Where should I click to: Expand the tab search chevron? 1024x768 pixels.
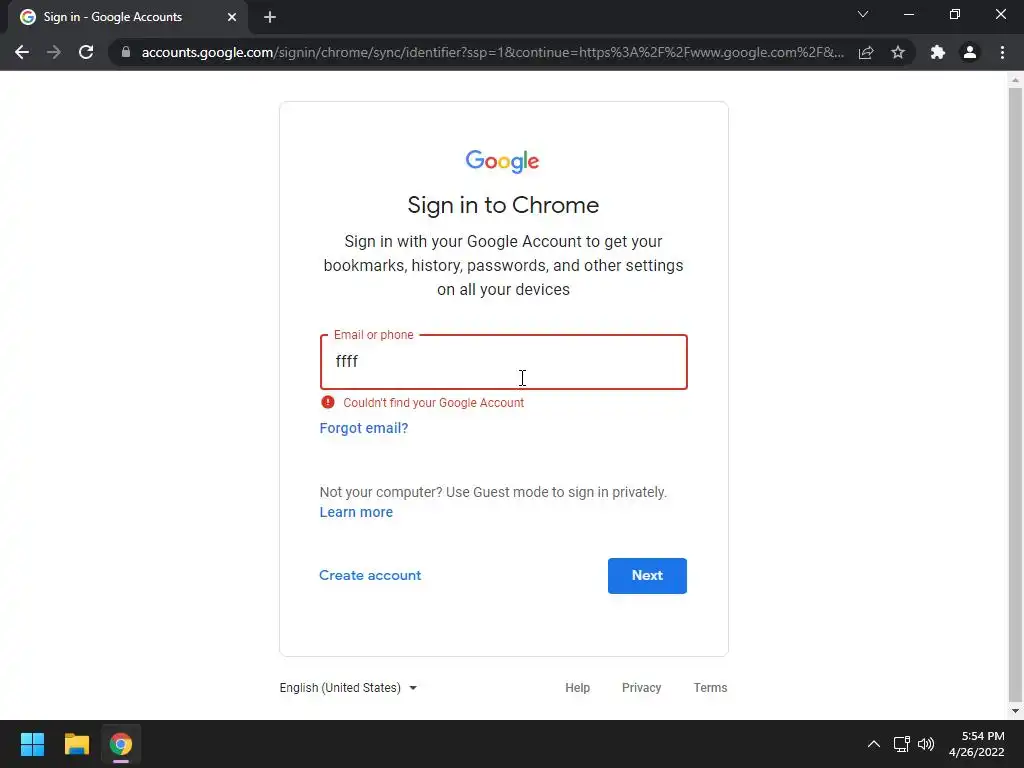(x=863, y=14)
